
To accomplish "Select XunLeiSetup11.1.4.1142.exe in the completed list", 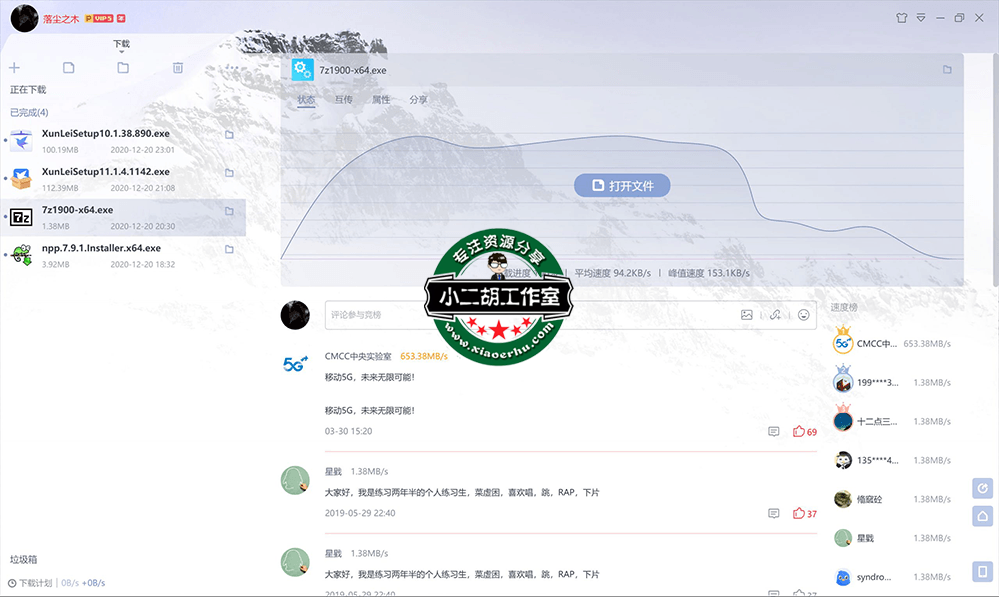I will 105,172.
